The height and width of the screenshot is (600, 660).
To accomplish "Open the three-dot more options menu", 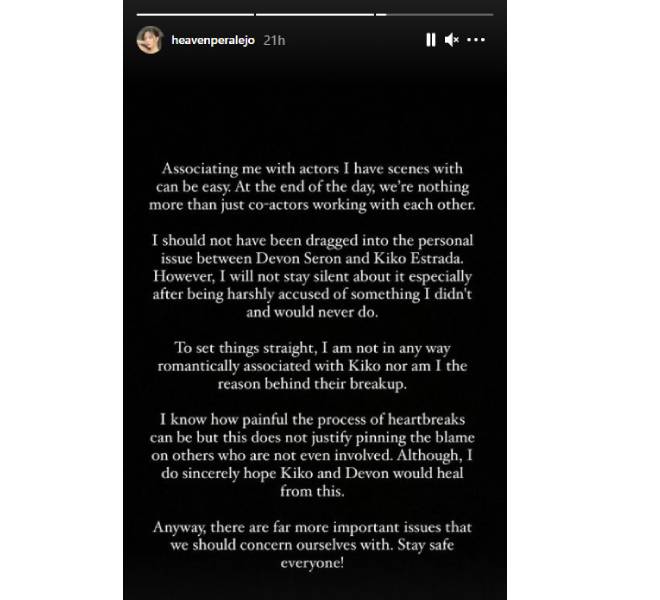I will click(x=476, y=40).
